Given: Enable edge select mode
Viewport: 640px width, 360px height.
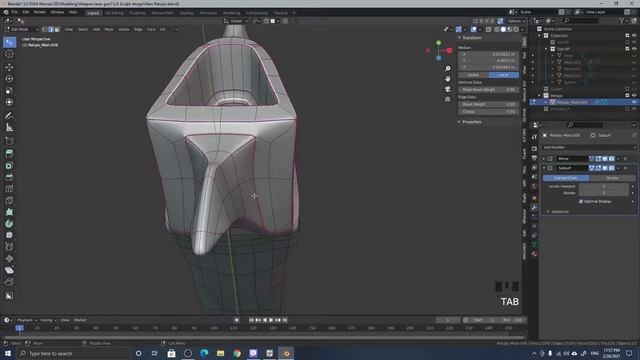Looking at the screenshot, I should click(51, 29).
